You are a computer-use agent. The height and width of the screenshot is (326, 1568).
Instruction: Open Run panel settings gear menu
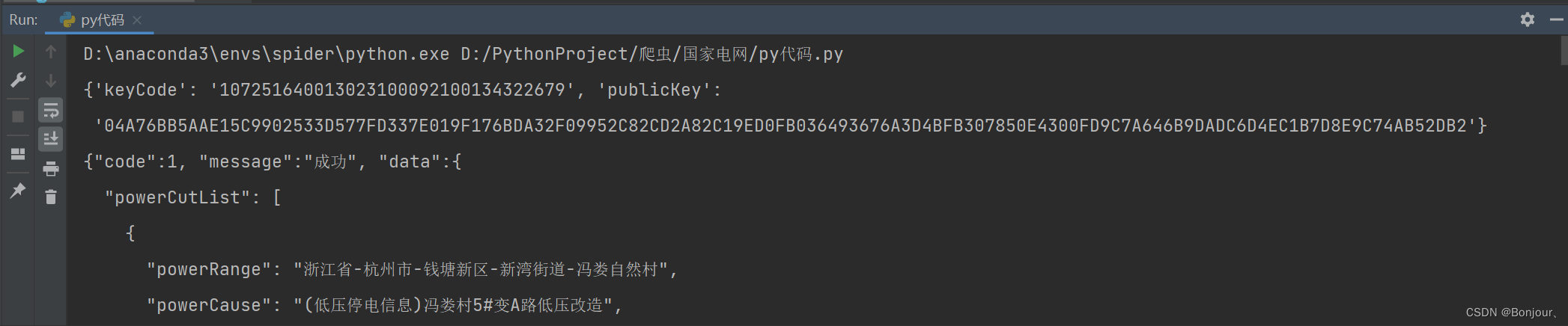[1528, 19]
